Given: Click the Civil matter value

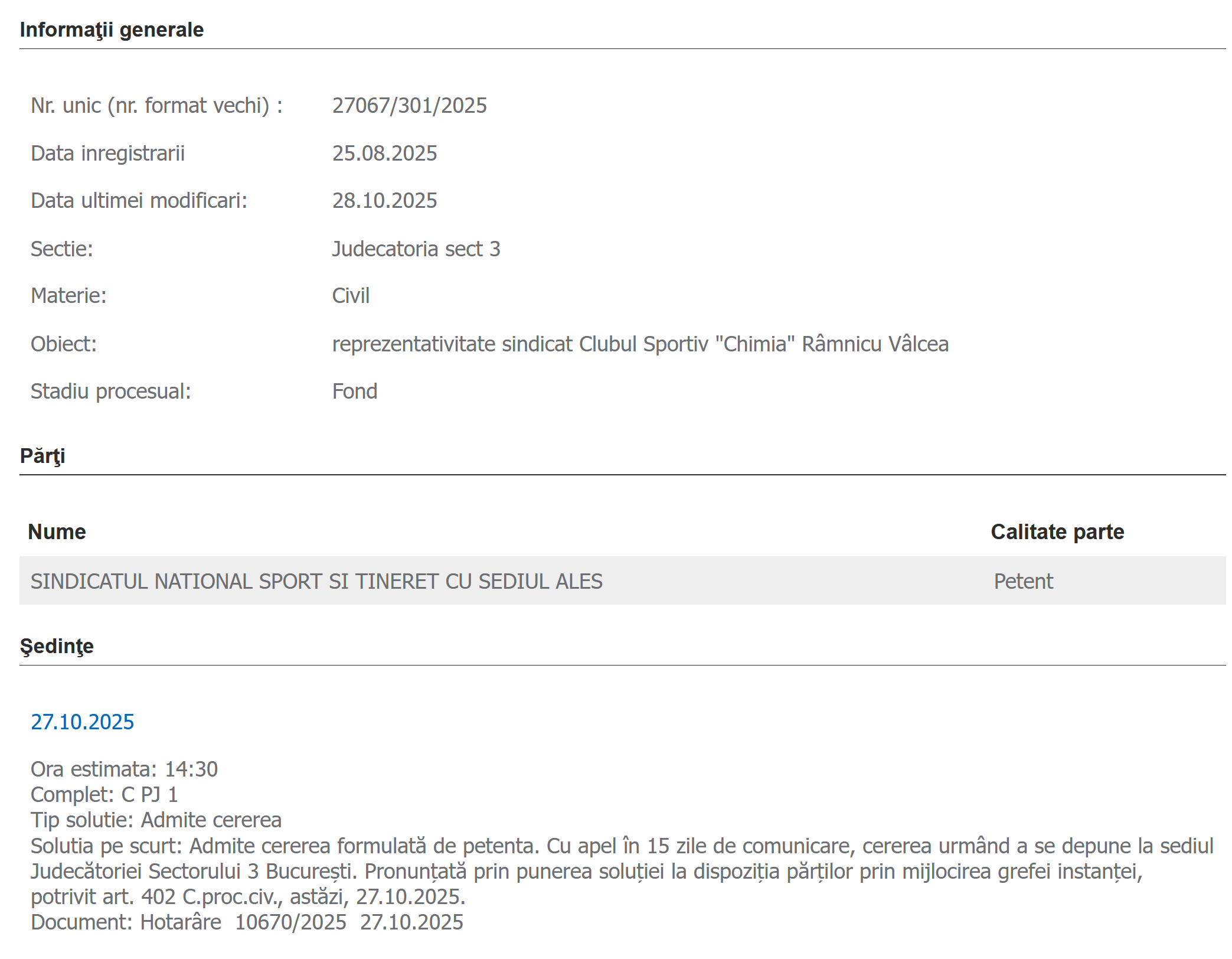Looking at the screenshot, I should pos(351,296).
